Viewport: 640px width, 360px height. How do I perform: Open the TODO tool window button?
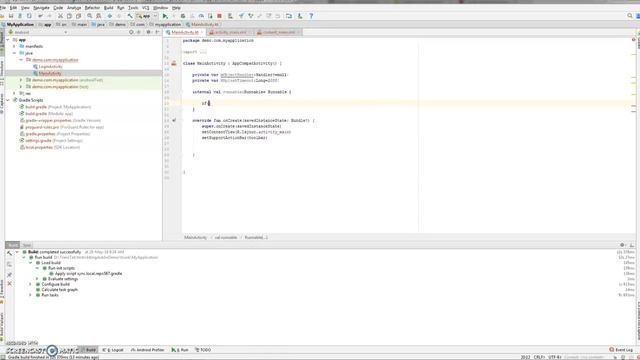(x=203, y=350)
